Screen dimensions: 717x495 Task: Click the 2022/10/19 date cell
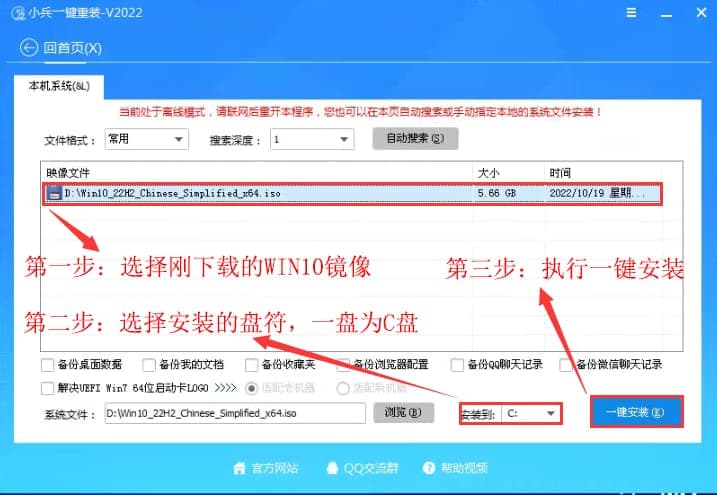coord(597,193)
